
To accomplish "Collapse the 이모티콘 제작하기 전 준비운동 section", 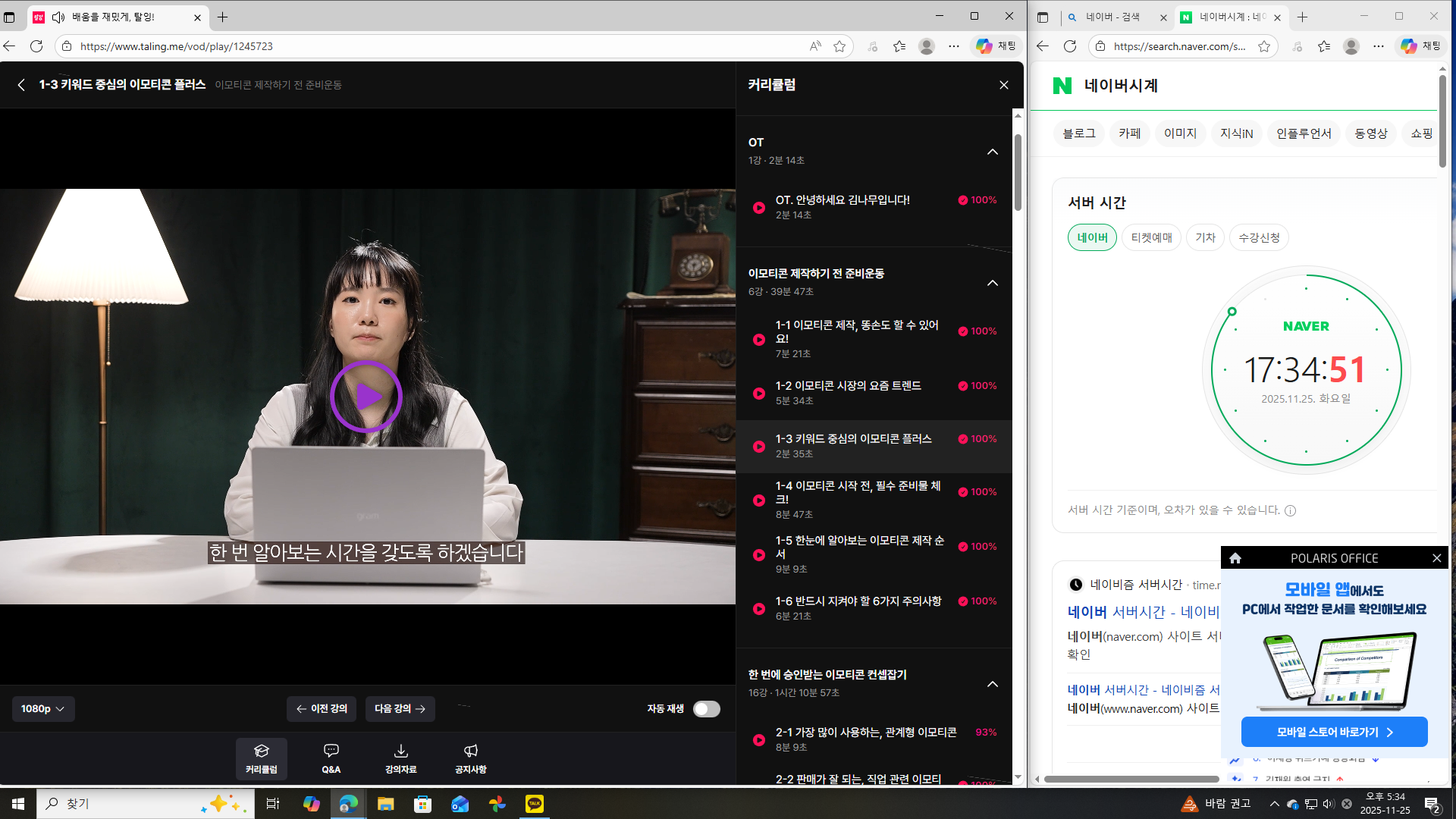I will pos(992,283).
